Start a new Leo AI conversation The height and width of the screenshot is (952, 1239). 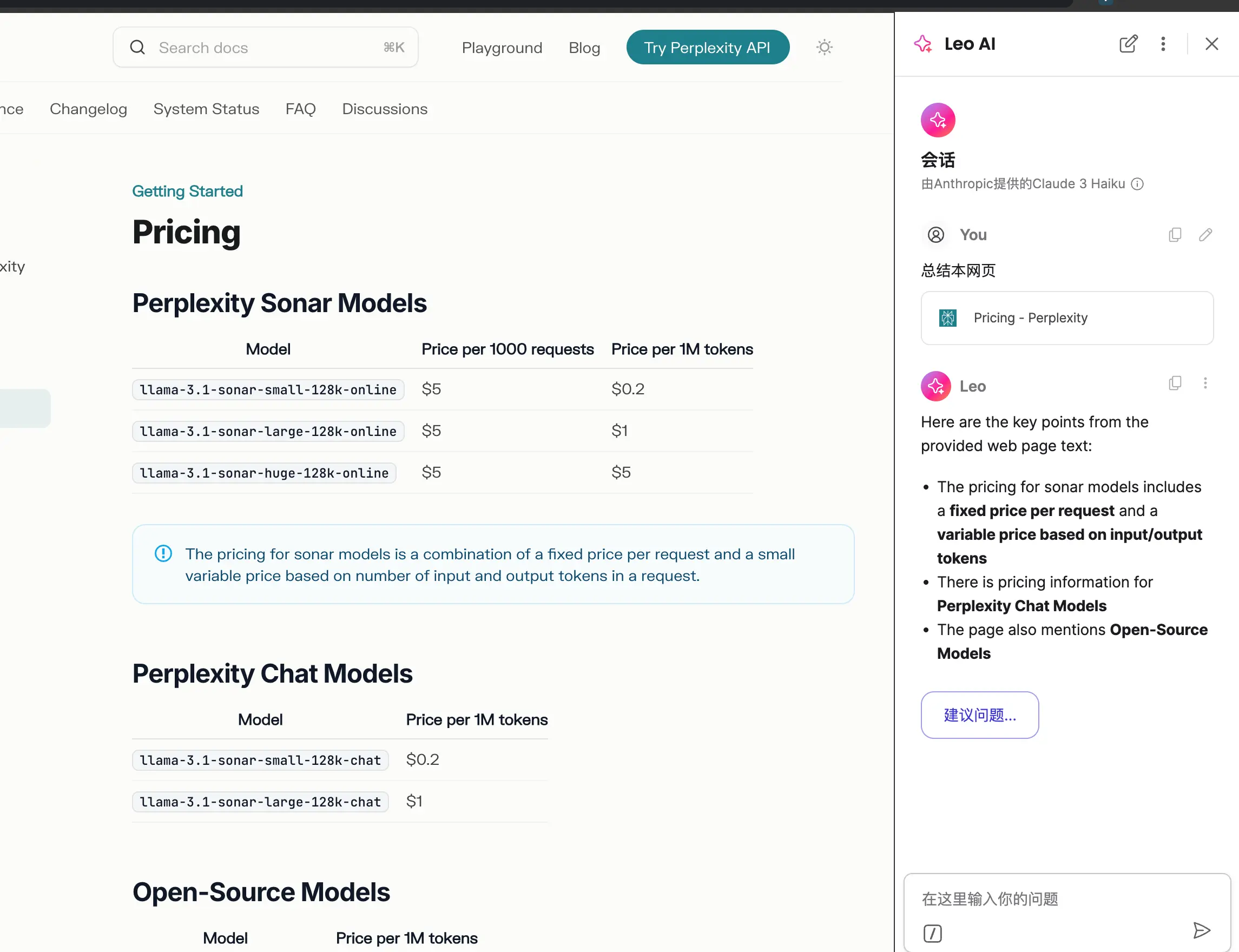point(1128,44)
